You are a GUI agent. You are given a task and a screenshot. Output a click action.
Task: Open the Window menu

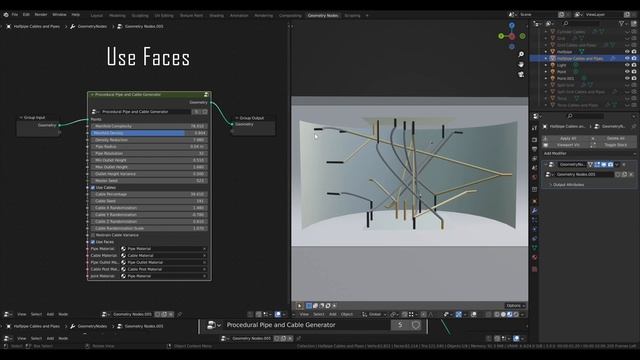59,15
